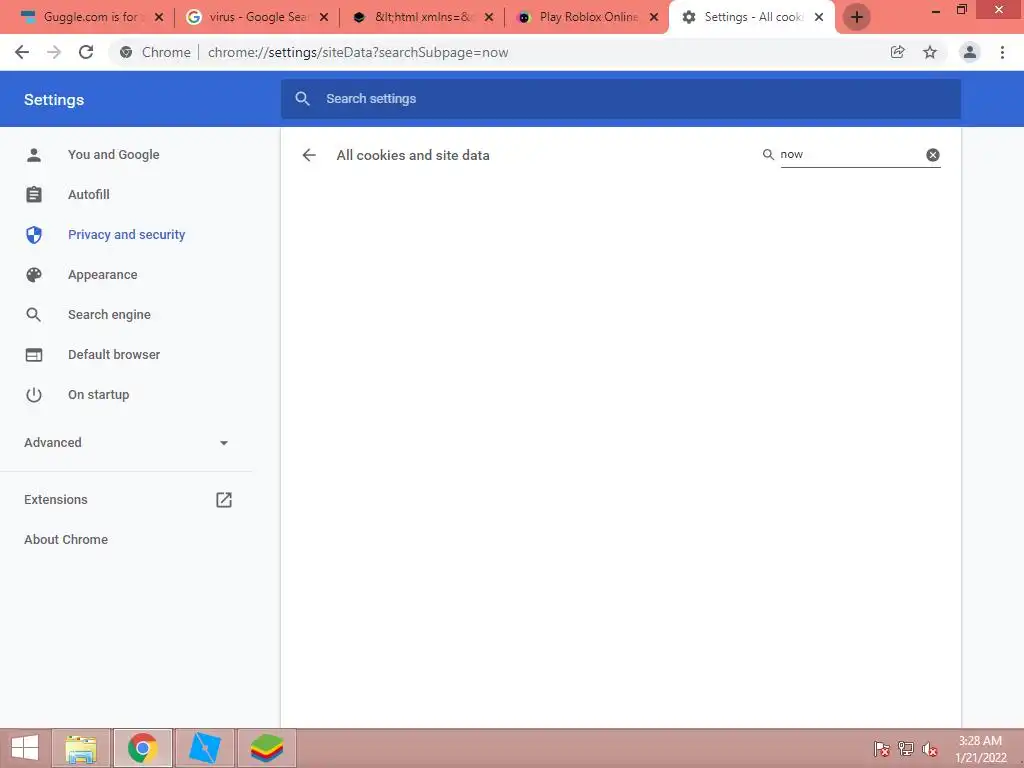Screen dimensions: 1024x768
Task: Reload the current settings page
Action: click(86, 52)
